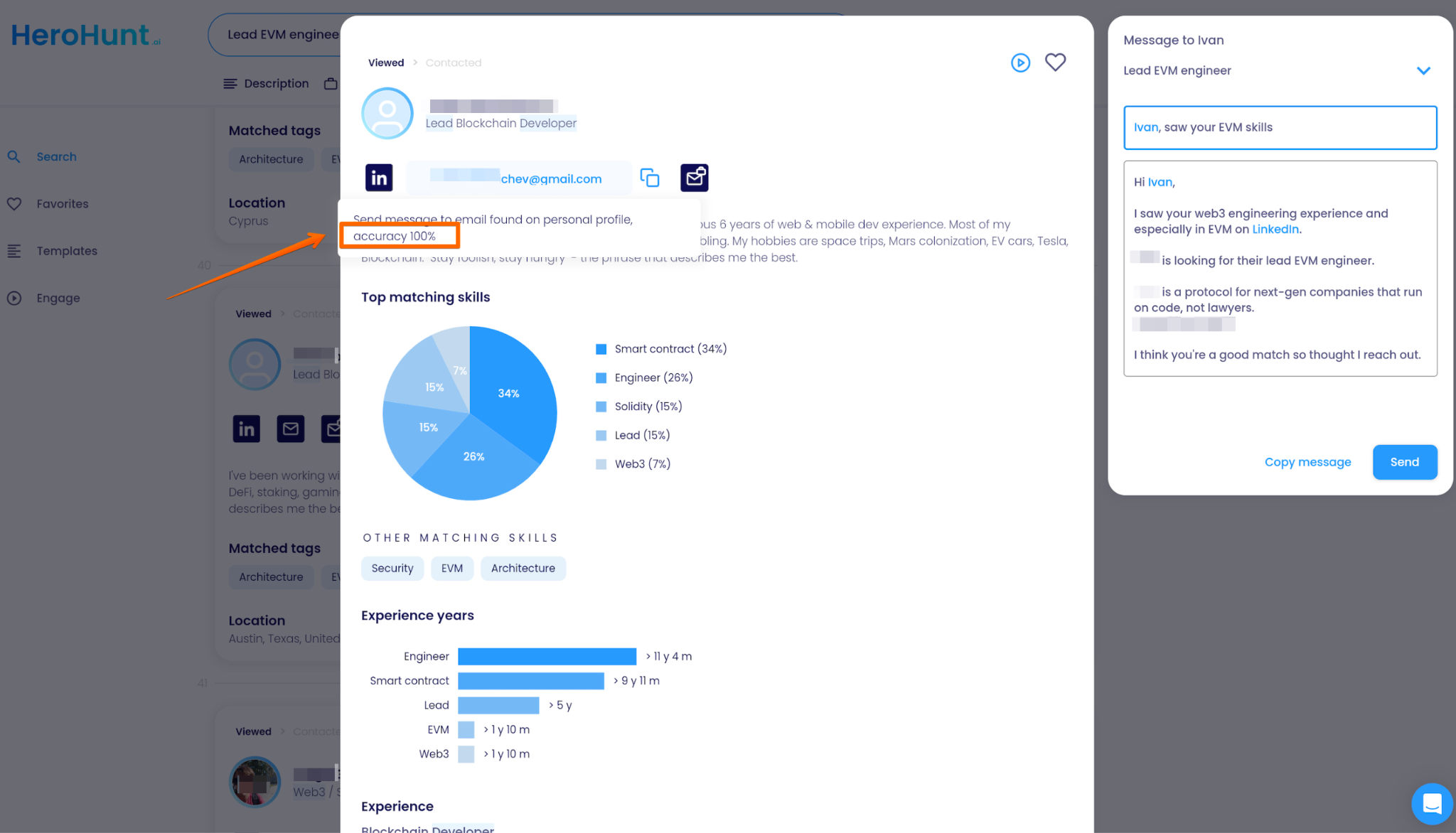Open the LinkedIn icon on the background candidate card

tap(247, 429)
